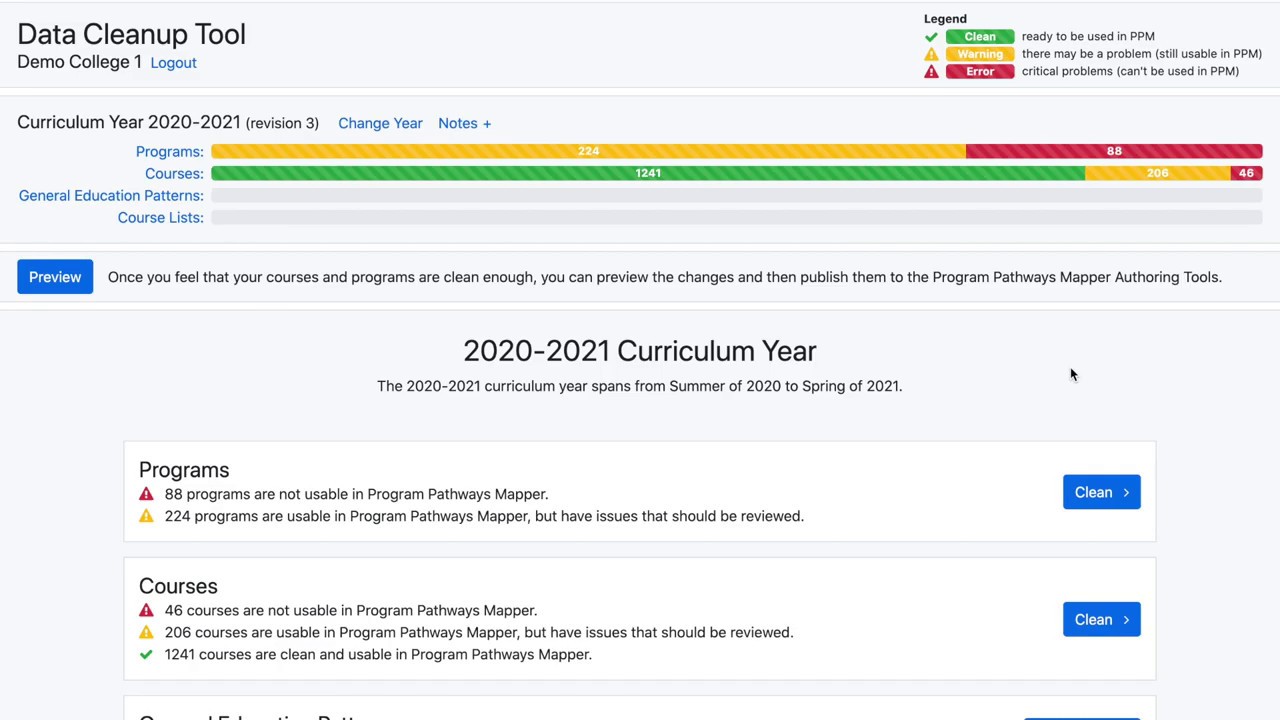1280x720 pixels.
Task: Click the yellow warning icon in Programs card
Action: pyautogui.click(x=146, y=516)
